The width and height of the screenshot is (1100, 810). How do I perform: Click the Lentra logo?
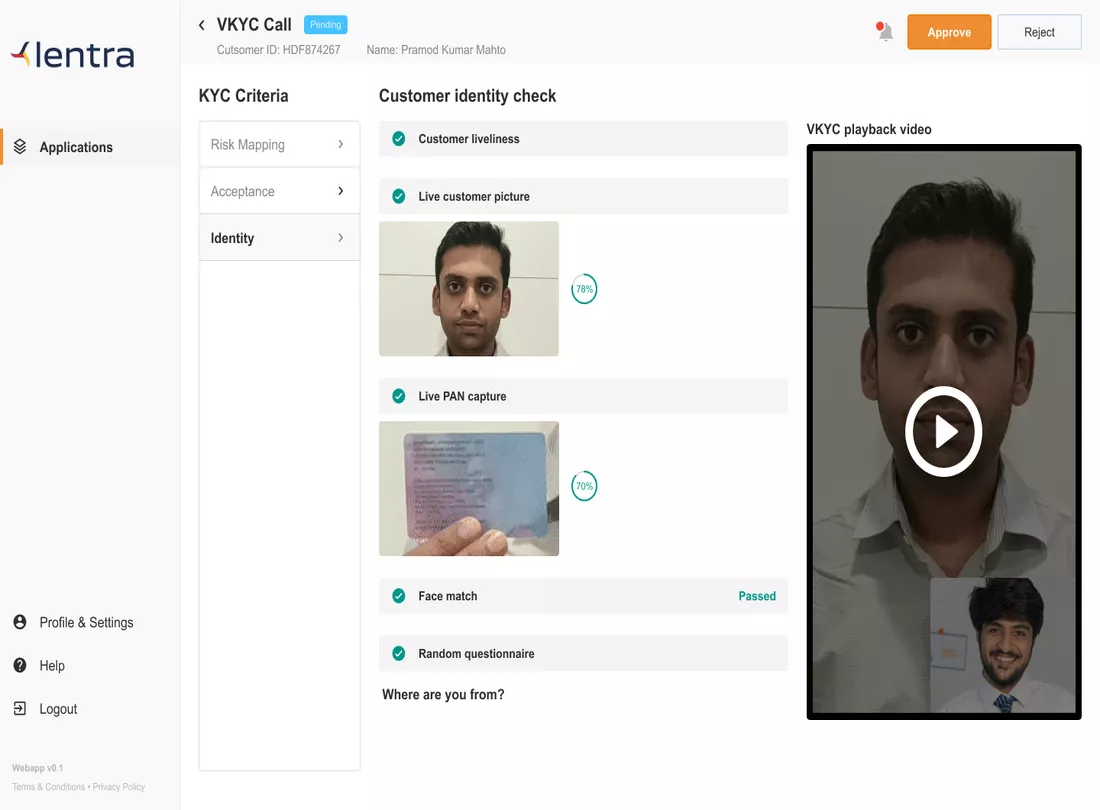(72, 55)
